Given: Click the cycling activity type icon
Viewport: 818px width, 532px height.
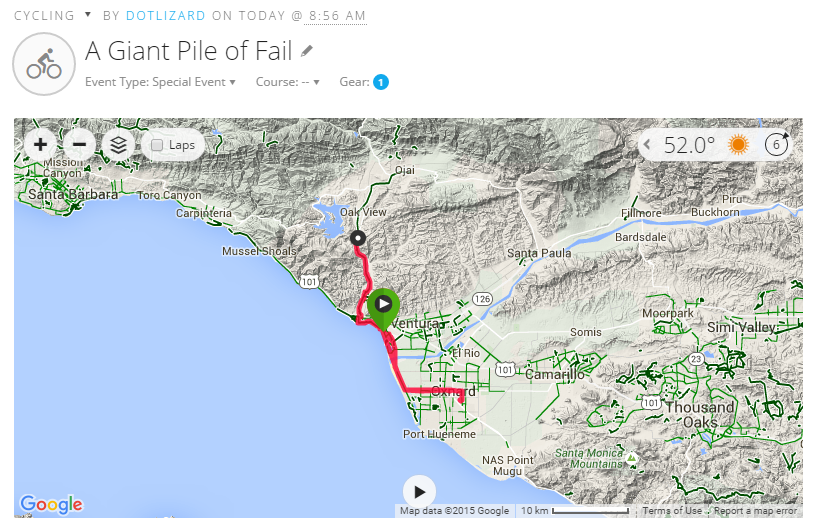Looking at the screenshot, I should click(x=44, y=65).
